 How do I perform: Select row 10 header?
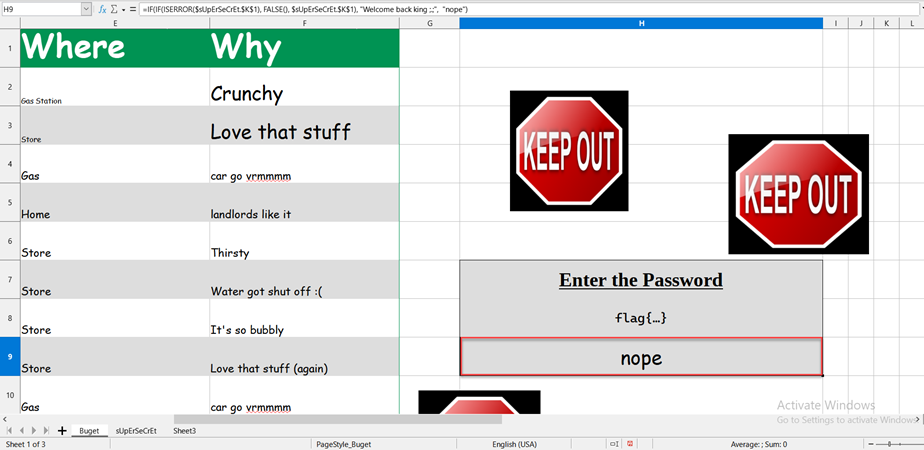pyautogui.click(x=10, y=395)
